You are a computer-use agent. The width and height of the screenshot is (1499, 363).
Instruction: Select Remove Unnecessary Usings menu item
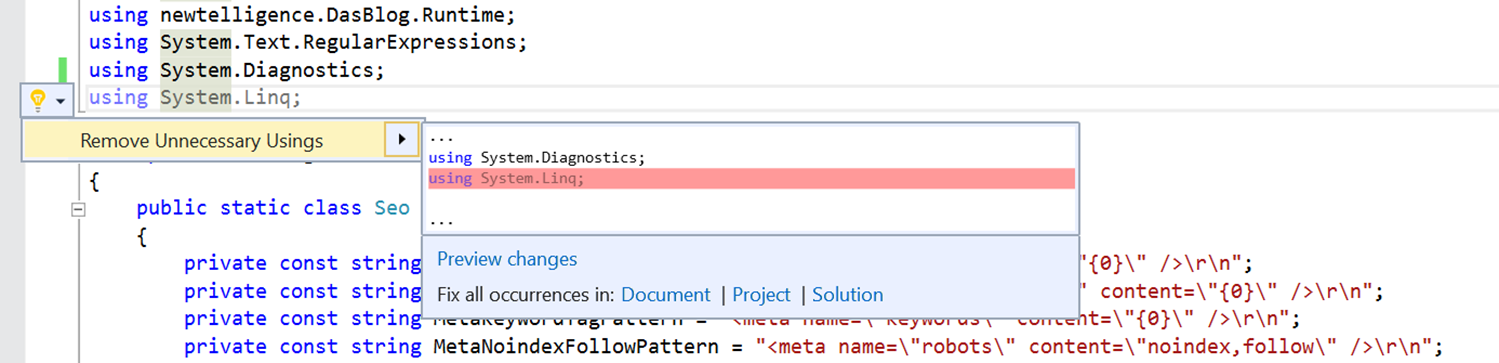click(x=202, y=140)
